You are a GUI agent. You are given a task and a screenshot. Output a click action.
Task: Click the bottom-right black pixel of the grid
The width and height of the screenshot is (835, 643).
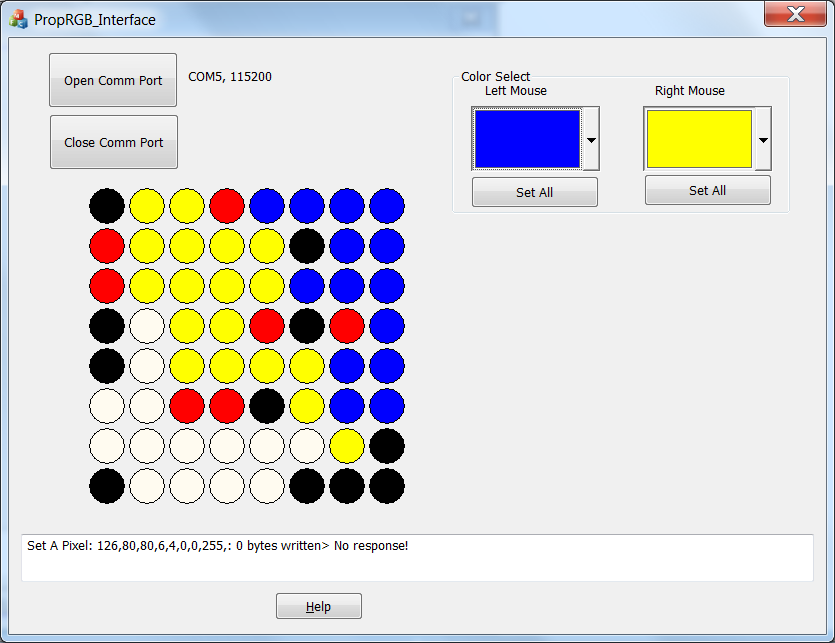pyautogui.click(x=387, y=485)
